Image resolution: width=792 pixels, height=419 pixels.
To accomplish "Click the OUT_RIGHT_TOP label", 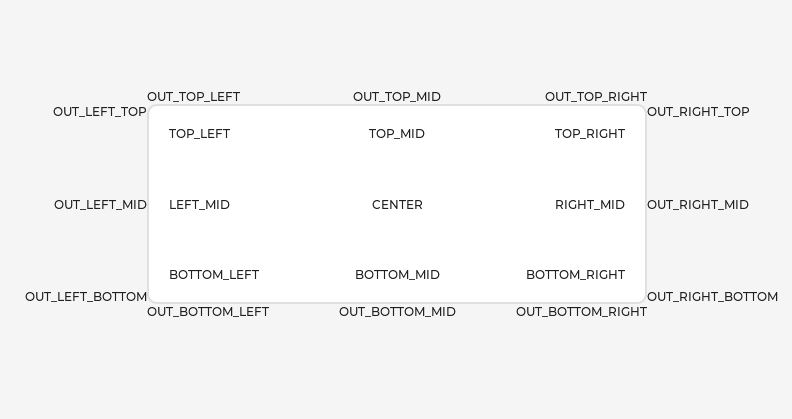I will click(x=698, y=112).
